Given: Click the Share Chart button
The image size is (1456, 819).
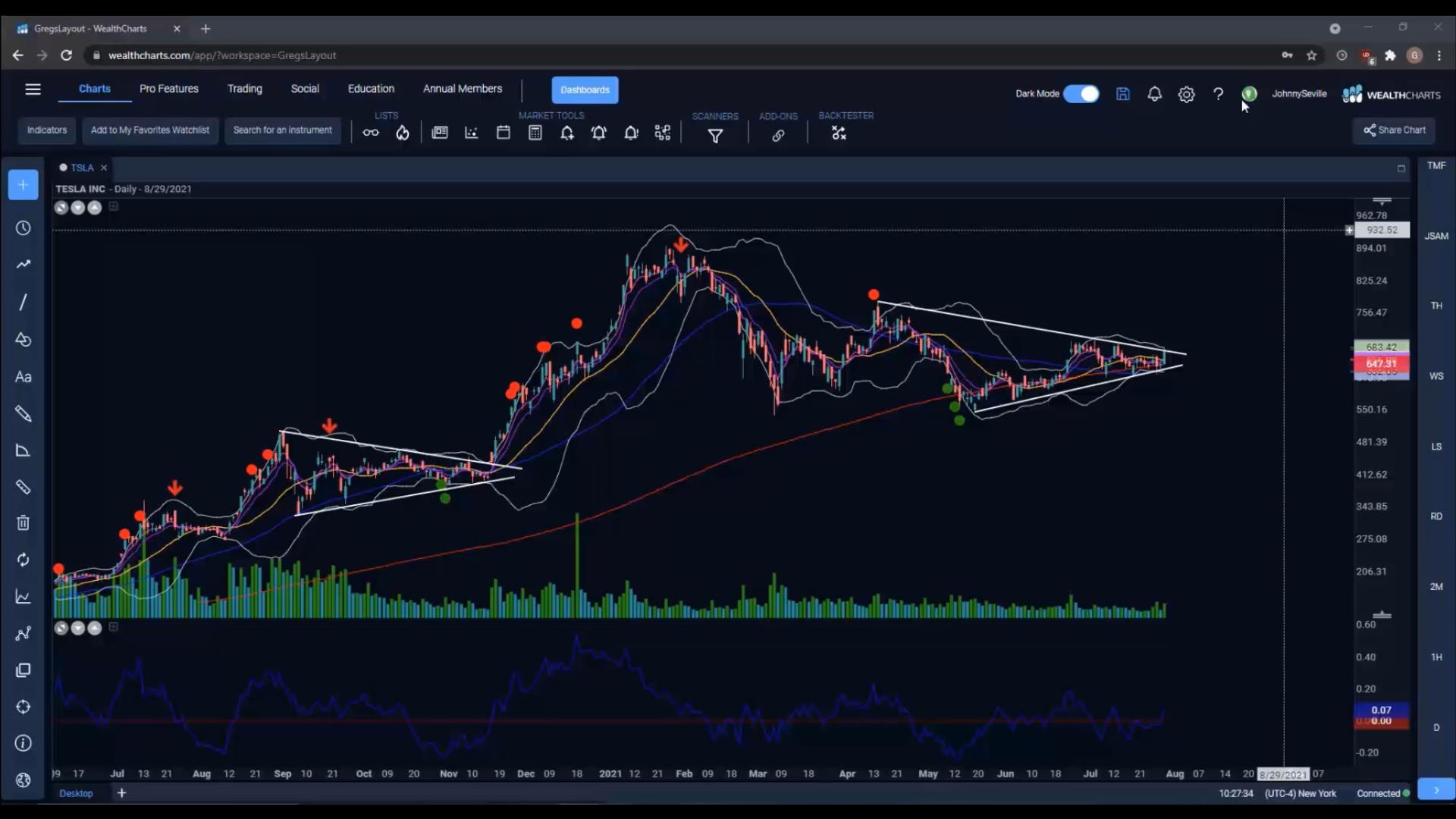Looking at the screenshot, I should pyautogui.click(x=1394, y=130).
